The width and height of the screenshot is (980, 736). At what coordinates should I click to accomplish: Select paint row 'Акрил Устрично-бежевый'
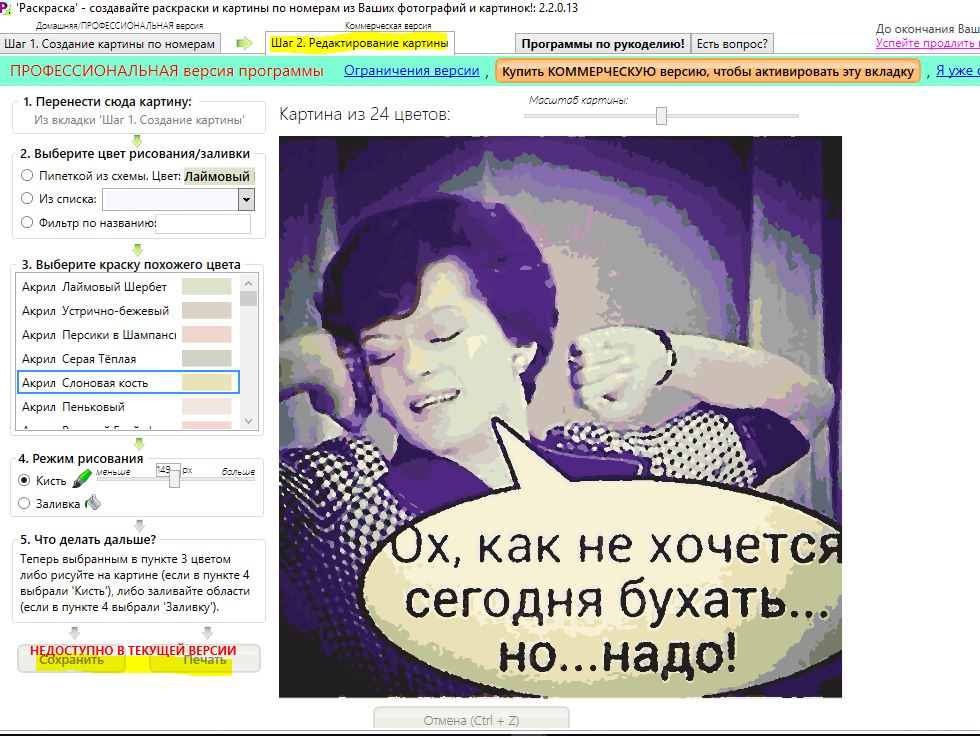point(128,311)
